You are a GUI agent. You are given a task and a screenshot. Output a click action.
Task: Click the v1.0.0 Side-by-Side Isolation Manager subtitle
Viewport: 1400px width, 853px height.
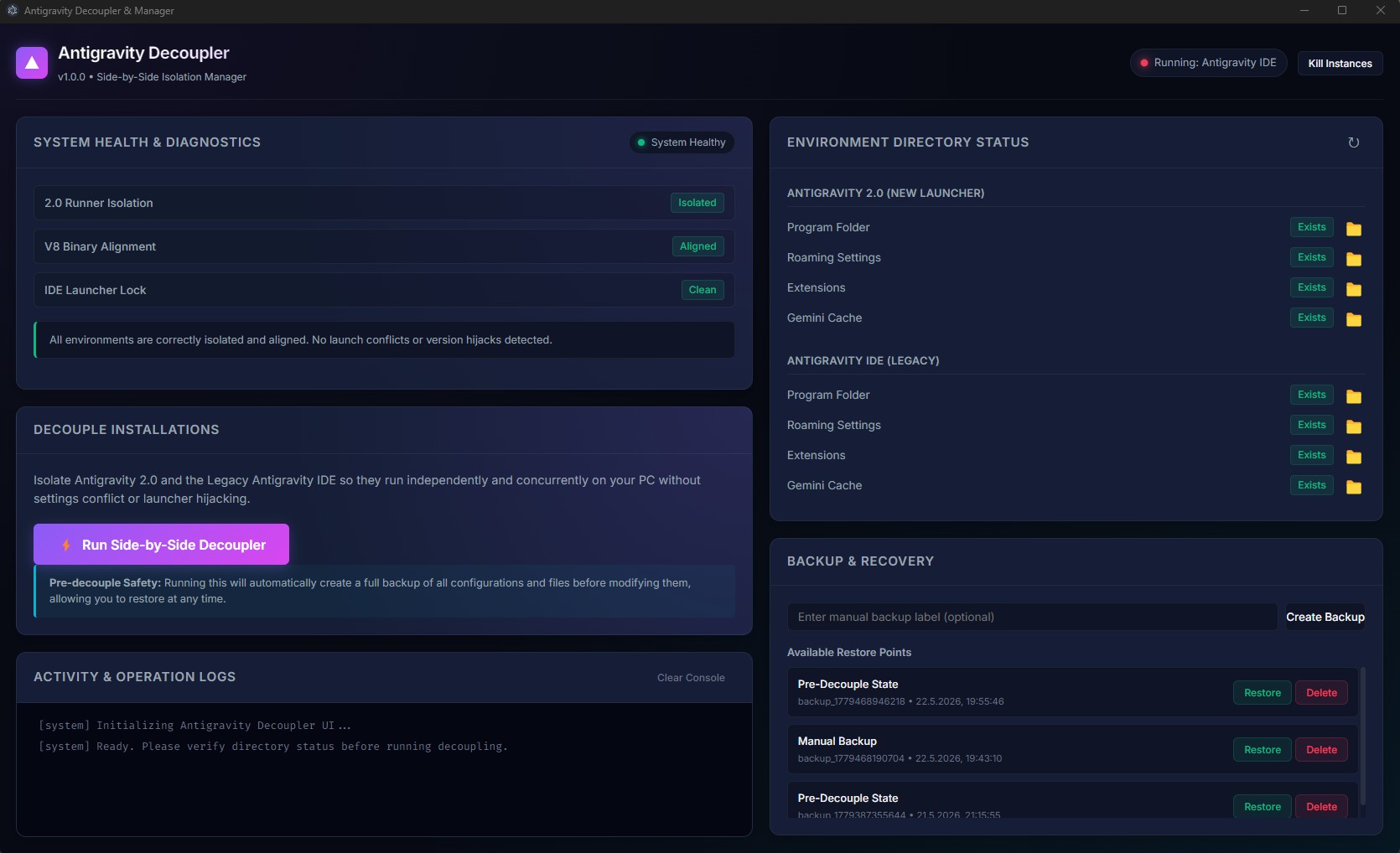coord(152,77)
